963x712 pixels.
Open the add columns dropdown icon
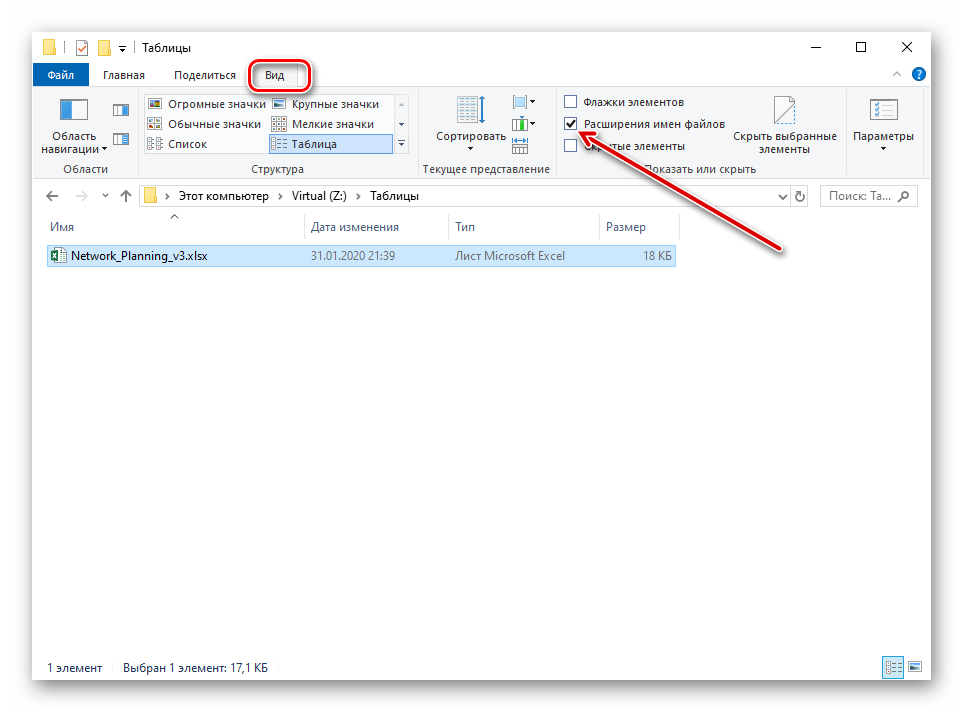pos(523,124)
